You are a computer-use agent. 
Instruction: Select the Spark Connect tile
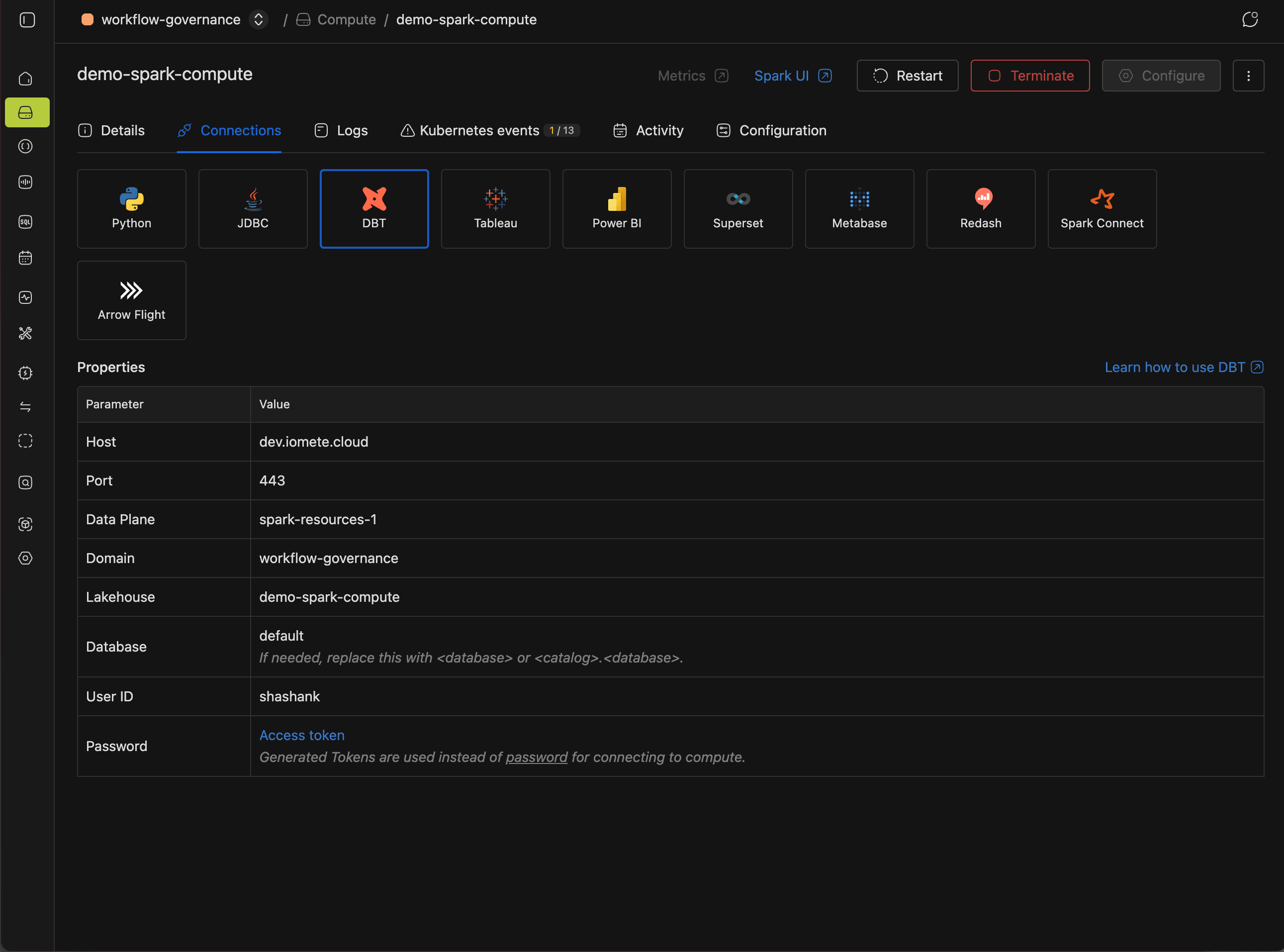[x=1101, y=208]
